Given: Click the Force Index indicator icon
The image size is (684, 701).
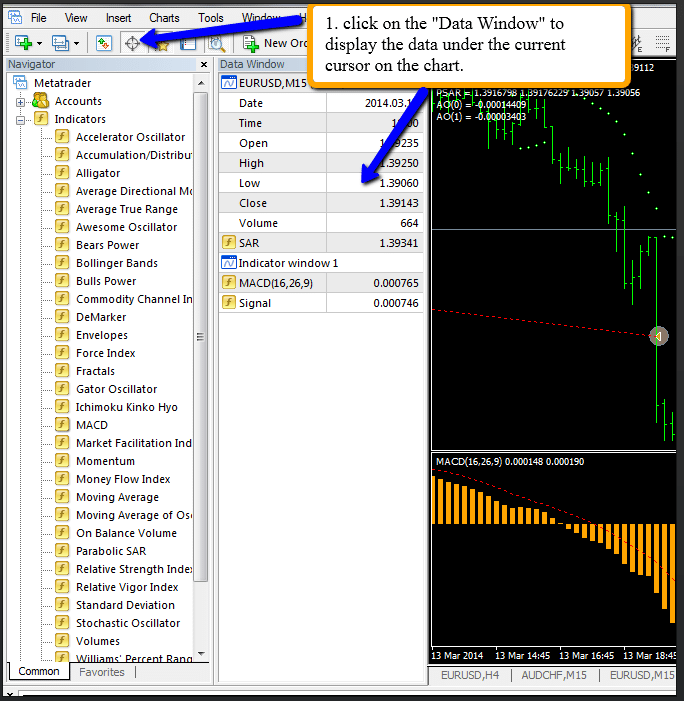Looking at the screenshot, I should [62, 352].
